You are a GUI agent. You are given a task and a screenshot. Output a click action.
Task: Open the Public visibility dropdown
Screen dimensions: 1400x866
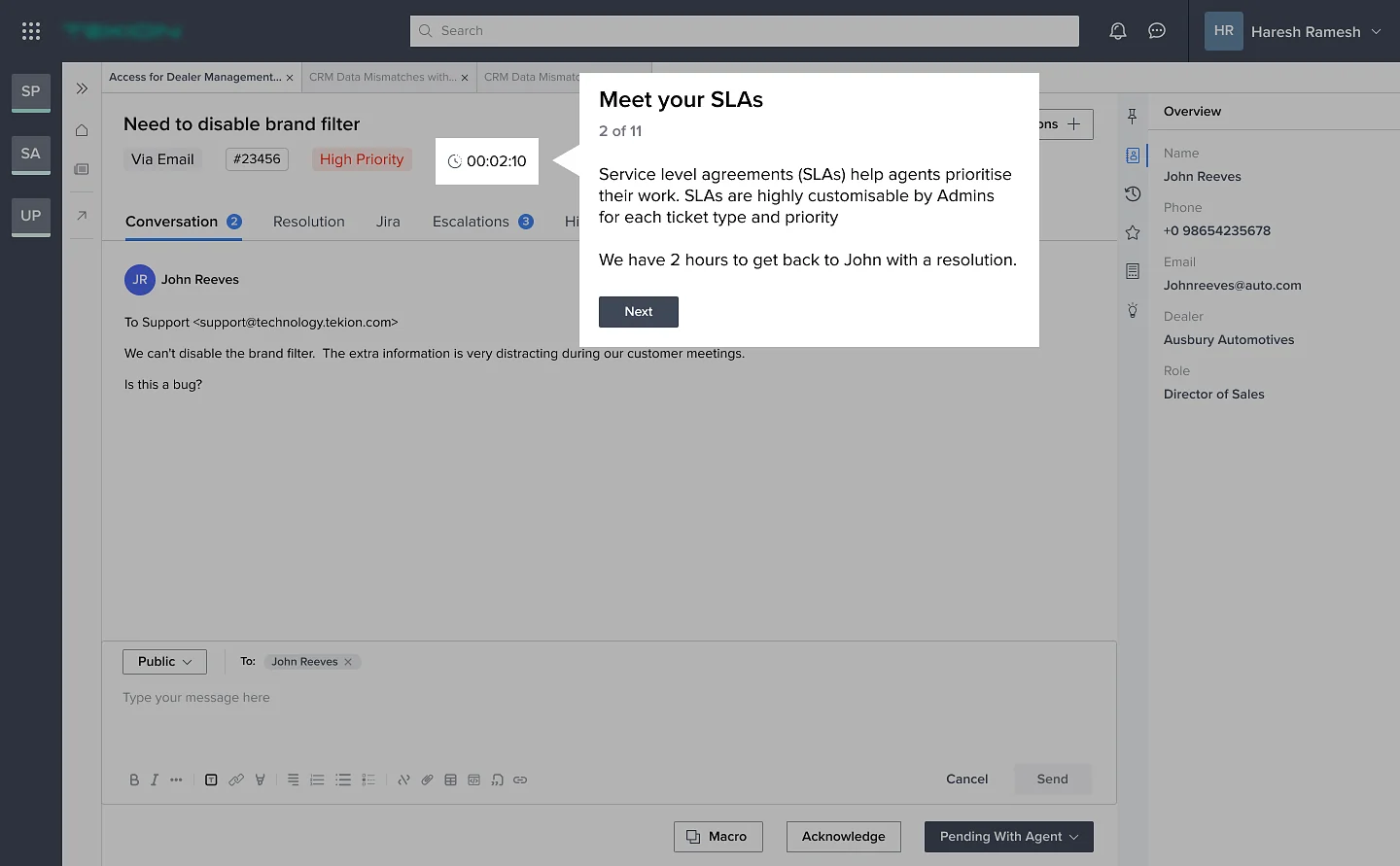coord(164,662)
